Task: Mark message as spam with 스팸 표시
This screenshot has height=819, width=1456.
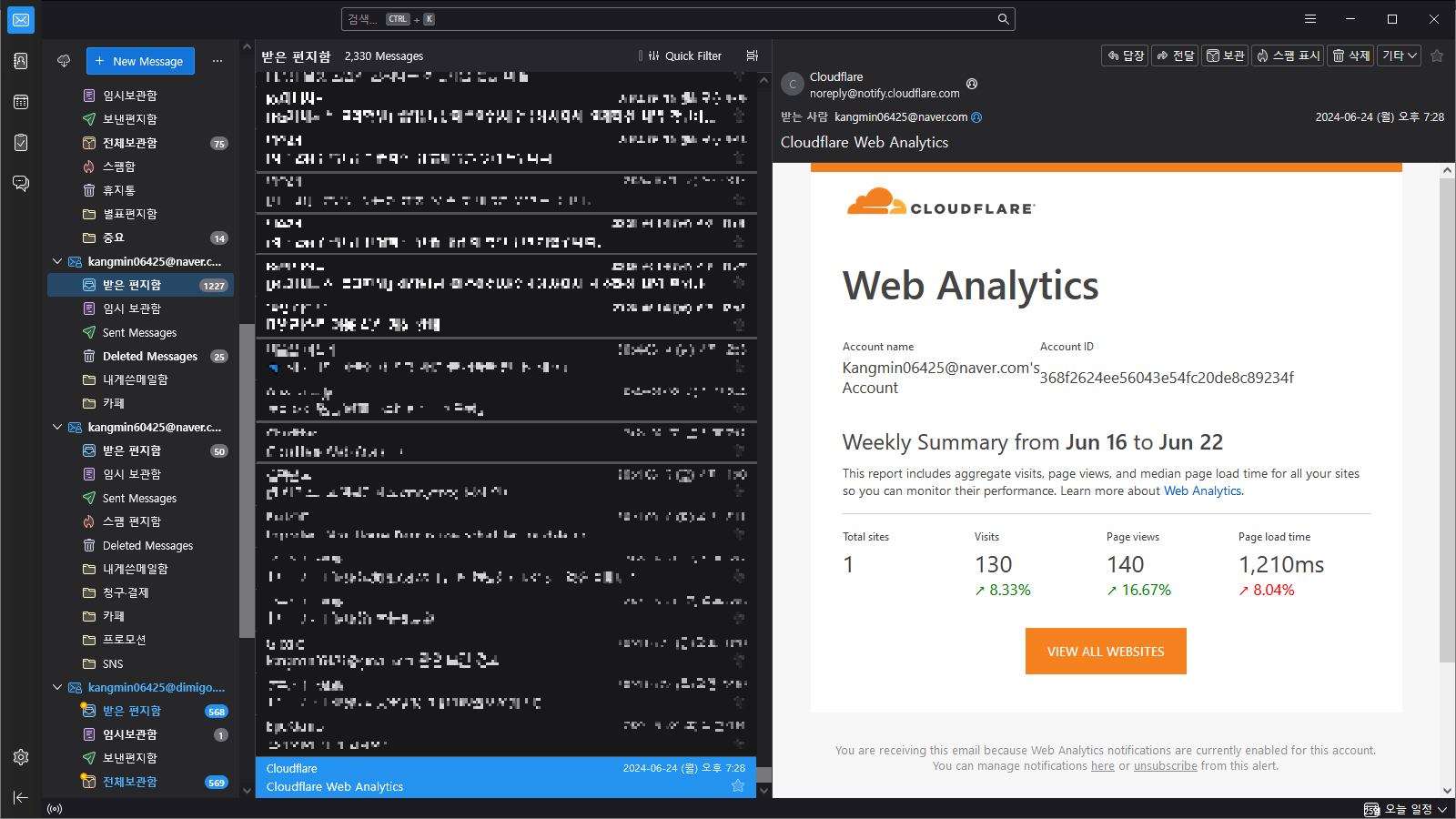Action: coord(1288,56)
